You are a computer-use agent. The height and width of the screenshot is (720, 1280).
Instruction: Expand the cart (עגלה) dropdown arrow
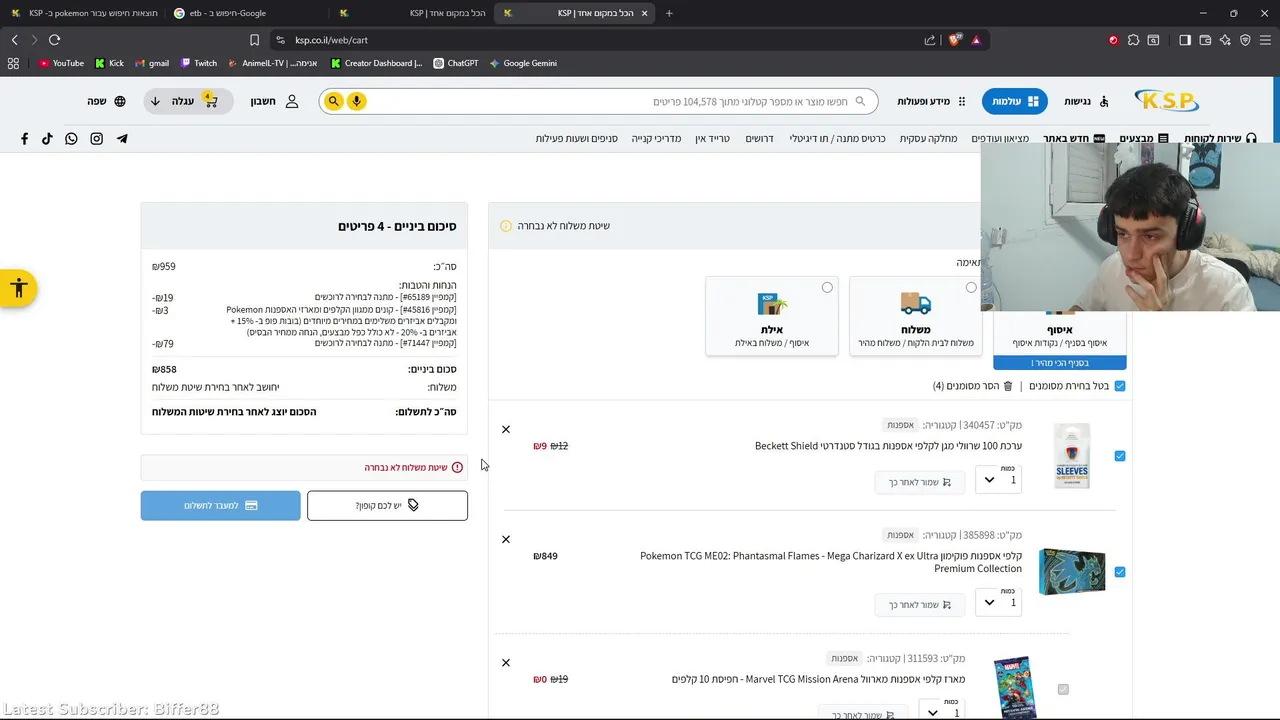(x=155, y=101)
